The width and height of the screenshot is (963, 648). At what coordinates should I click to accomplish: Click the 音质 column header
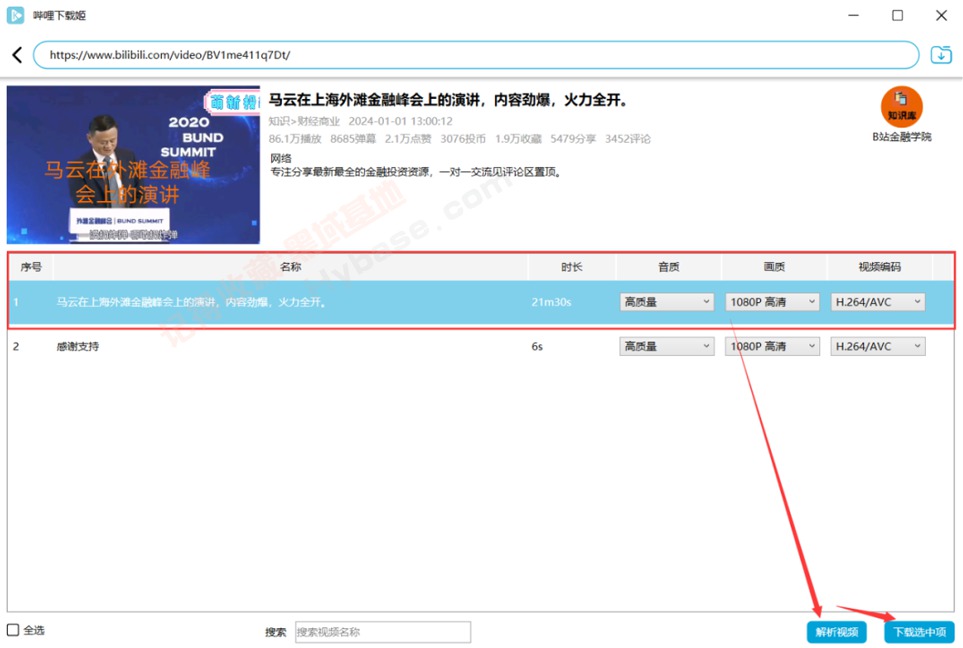(668, 267)
